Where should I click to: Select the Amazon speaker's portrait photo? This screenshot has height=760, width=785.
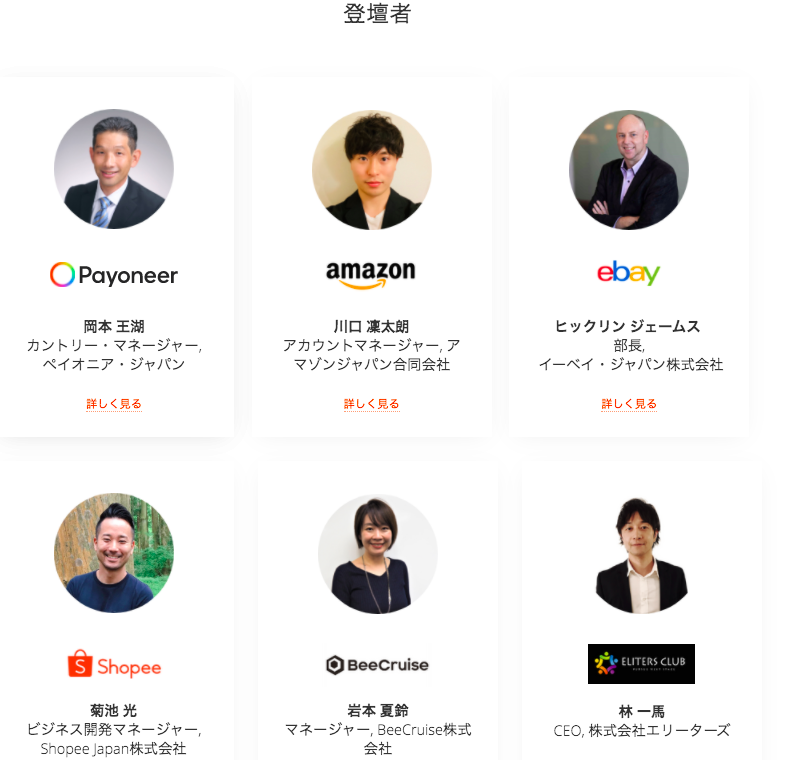pos(371,170)
